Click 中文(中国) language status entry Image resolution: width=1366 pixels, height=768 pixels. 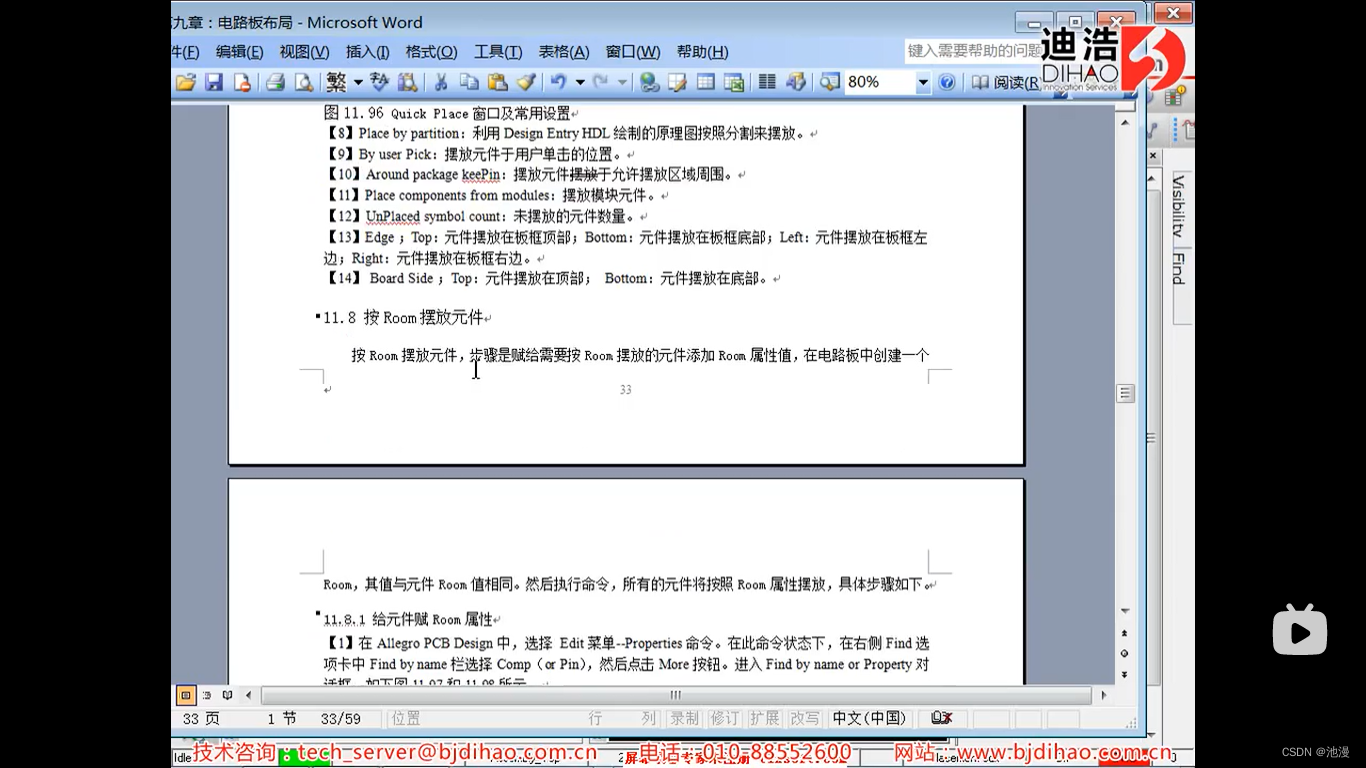[x=869, y=718]
